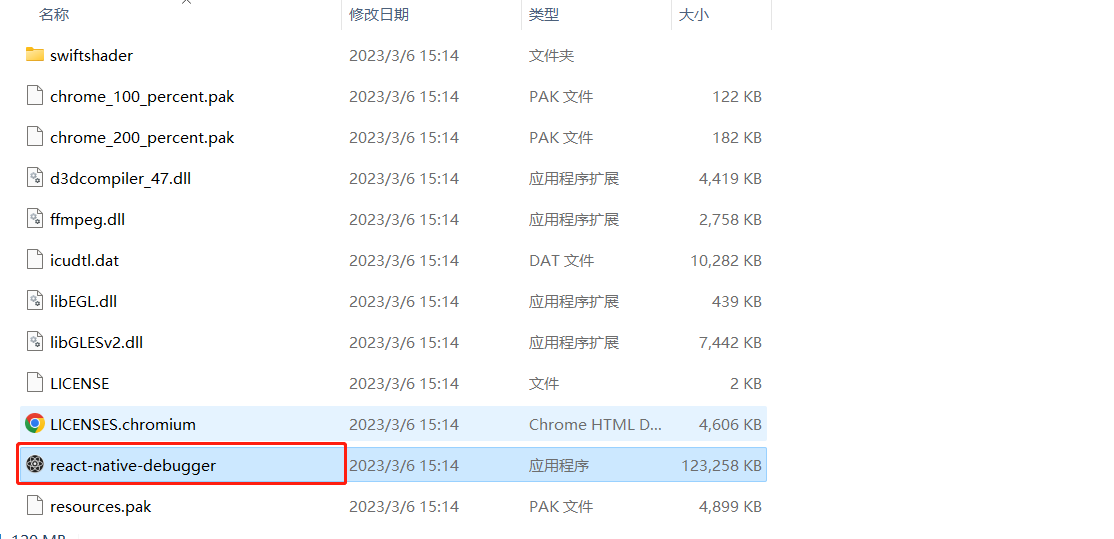Click the chrome_200_percent.pak file icon
The width and height of the screenshot is (1114, 539).
(x=35, y=137)
